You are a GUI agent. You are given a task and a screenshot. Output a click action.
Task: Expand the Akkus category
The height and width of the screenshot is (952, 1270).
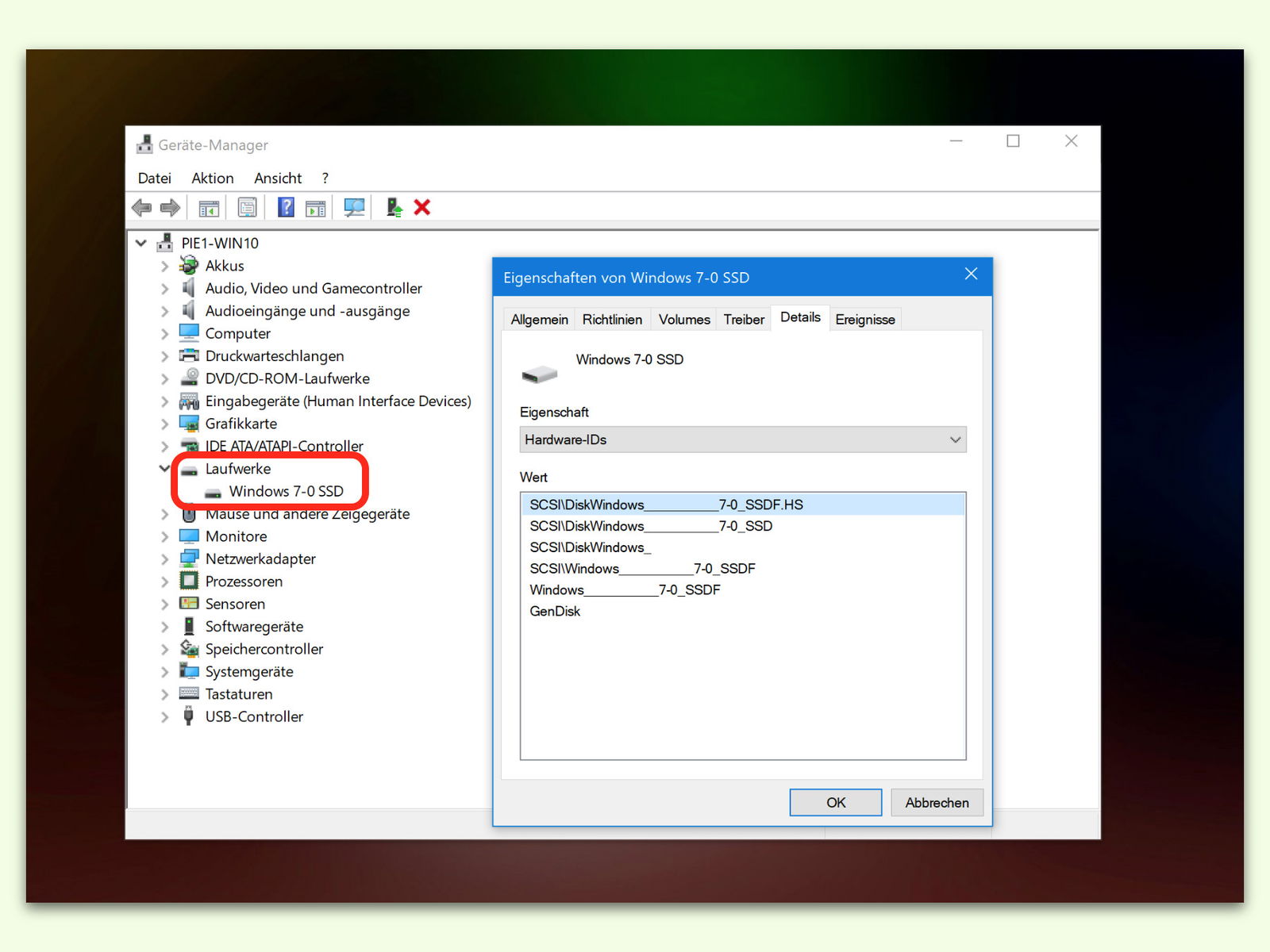point(165,266)
